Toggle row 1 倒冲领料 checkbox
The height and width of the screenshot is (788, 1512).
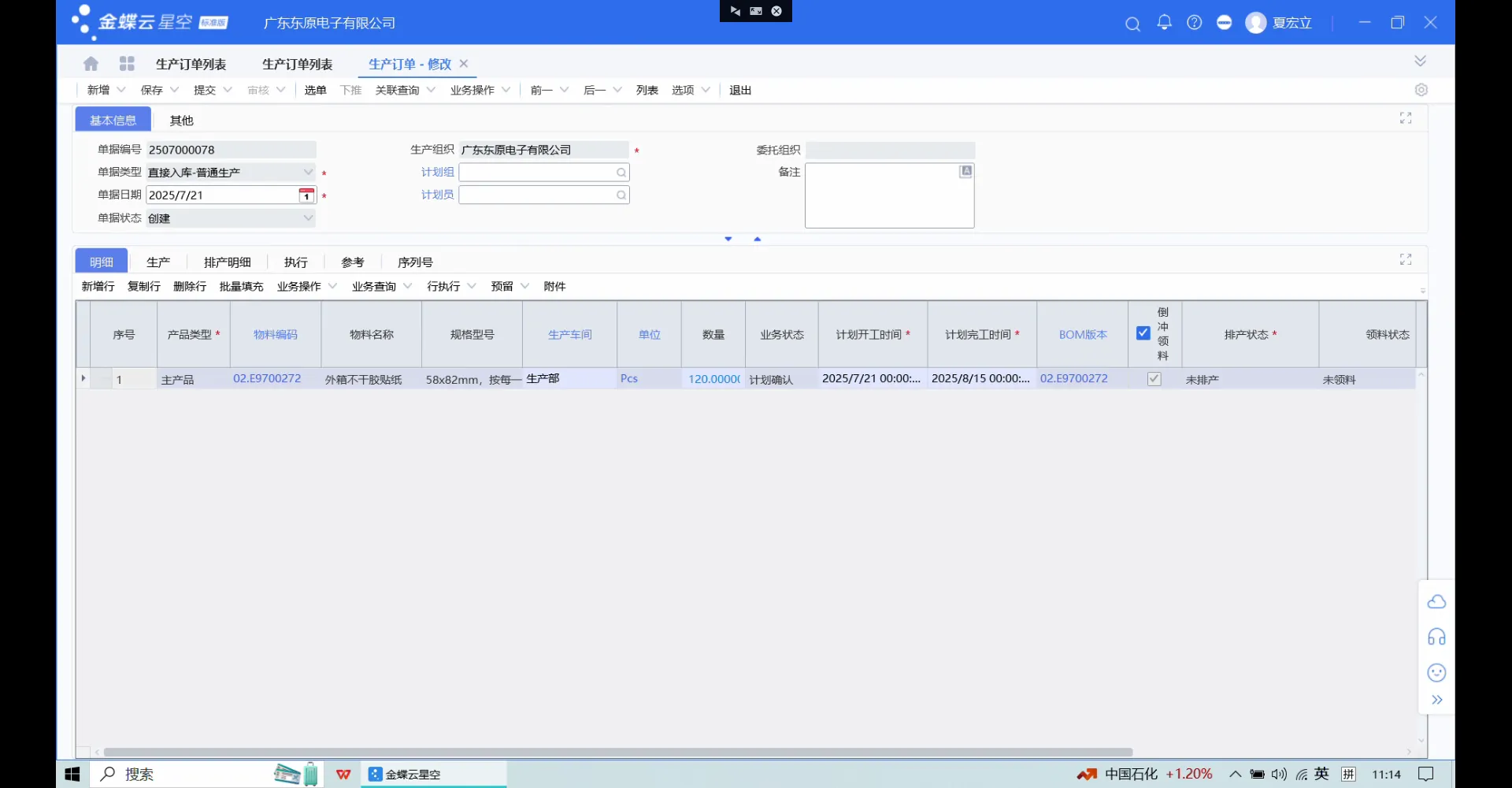1154,379
